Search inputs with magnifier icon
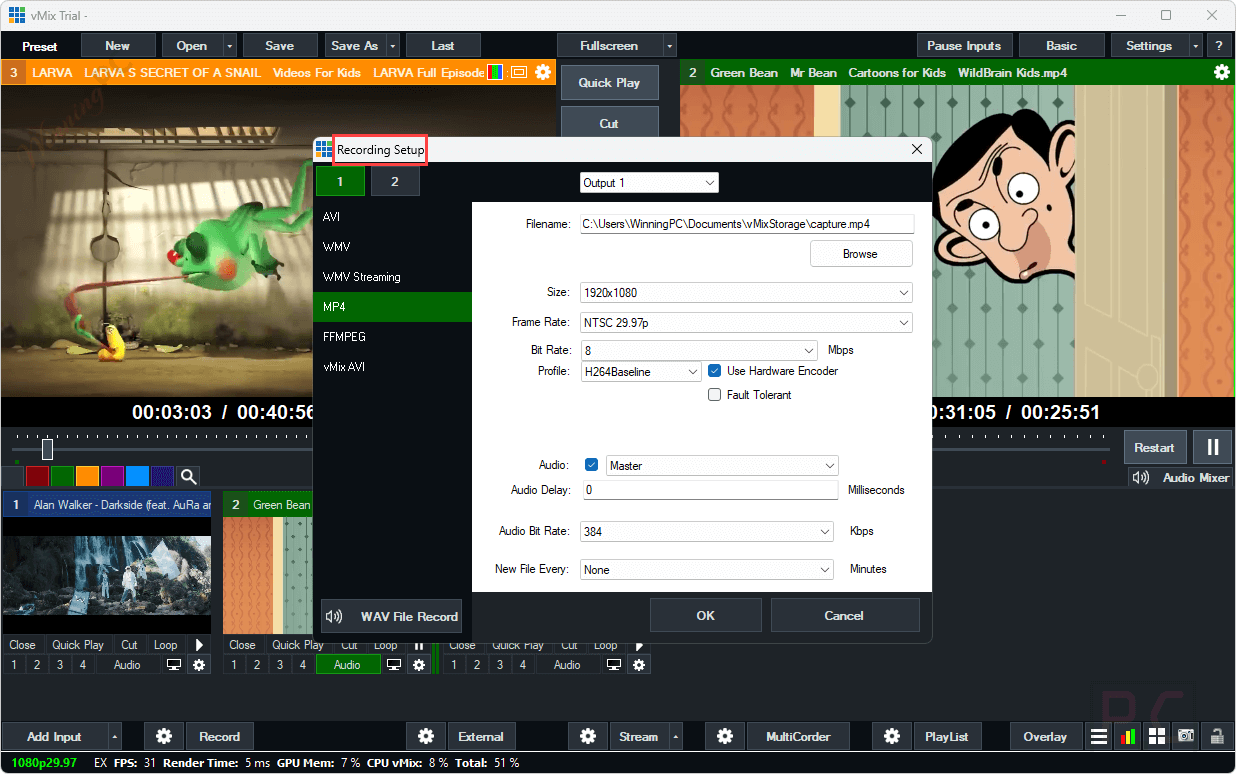This screenshot has width=1236, height=774. 188,477
